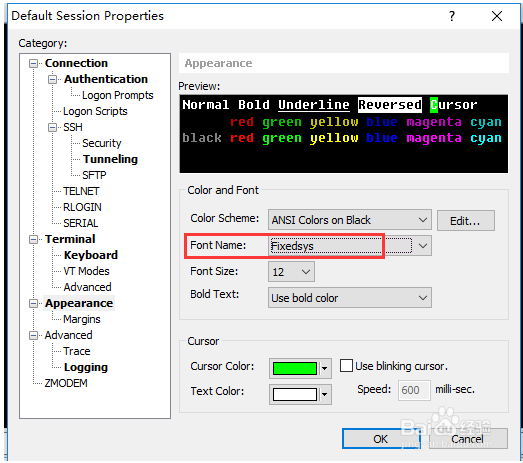
Task: Collapse the SSH tree node
Action: click(x=52, y=127)
